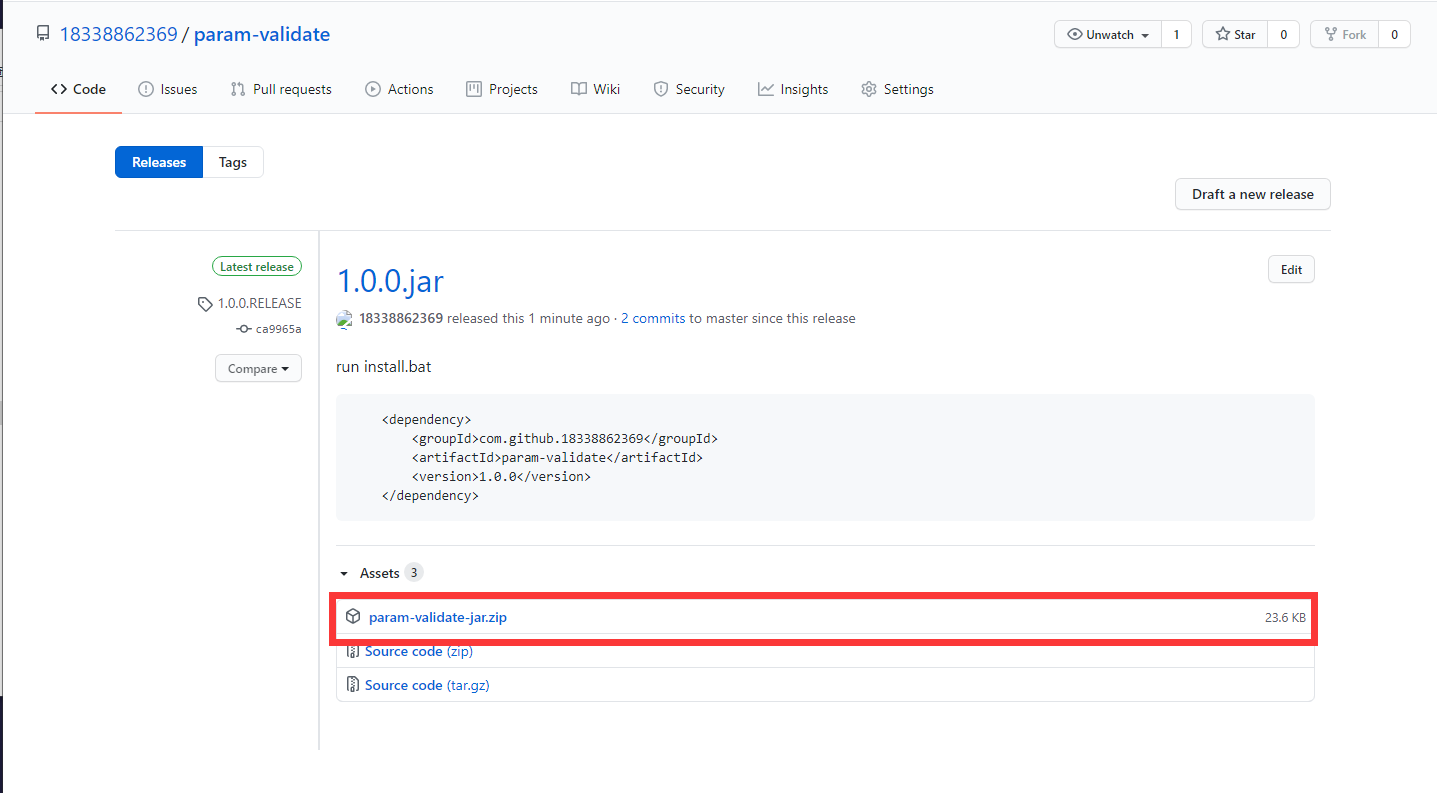Click the 'run install.bat' text
The image size is (1437, 793).
click(384, 366)
